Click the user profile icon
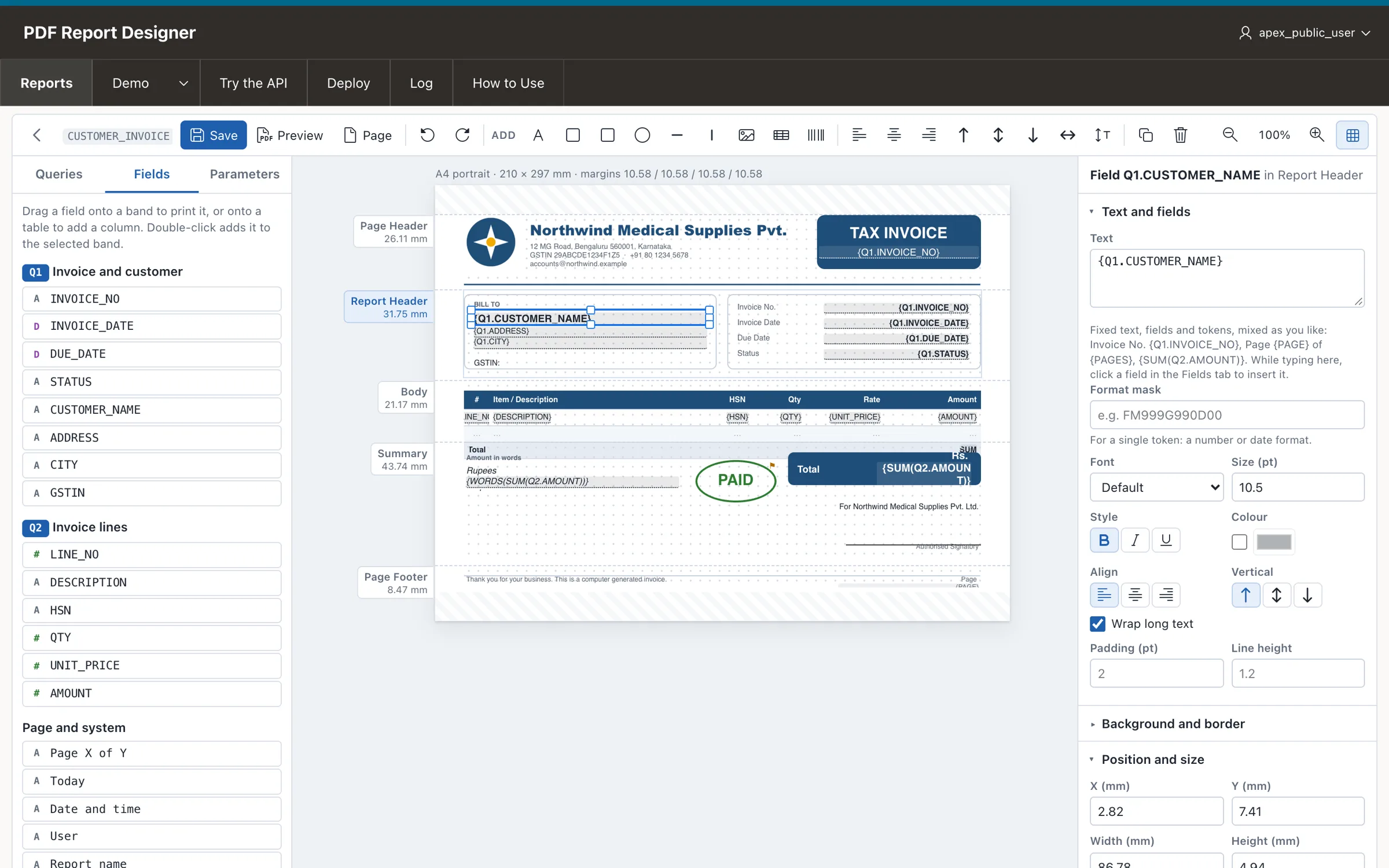 (x=1245, y=32)
